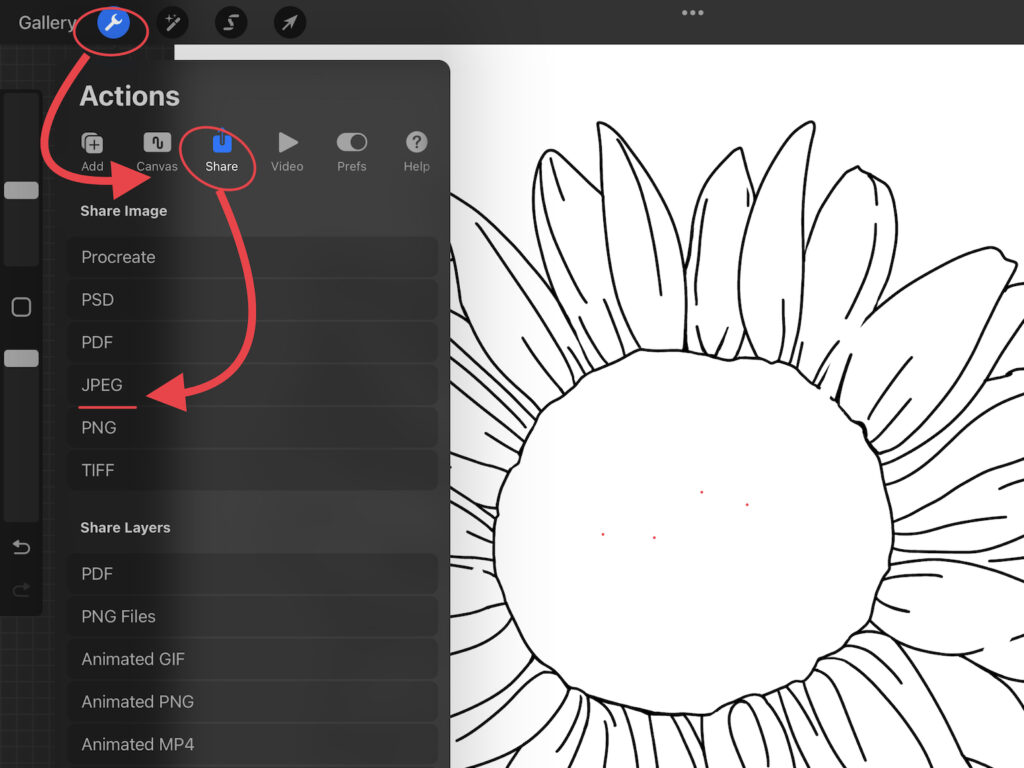Activate the Transform arrow tool

click(x=289, y=23)
